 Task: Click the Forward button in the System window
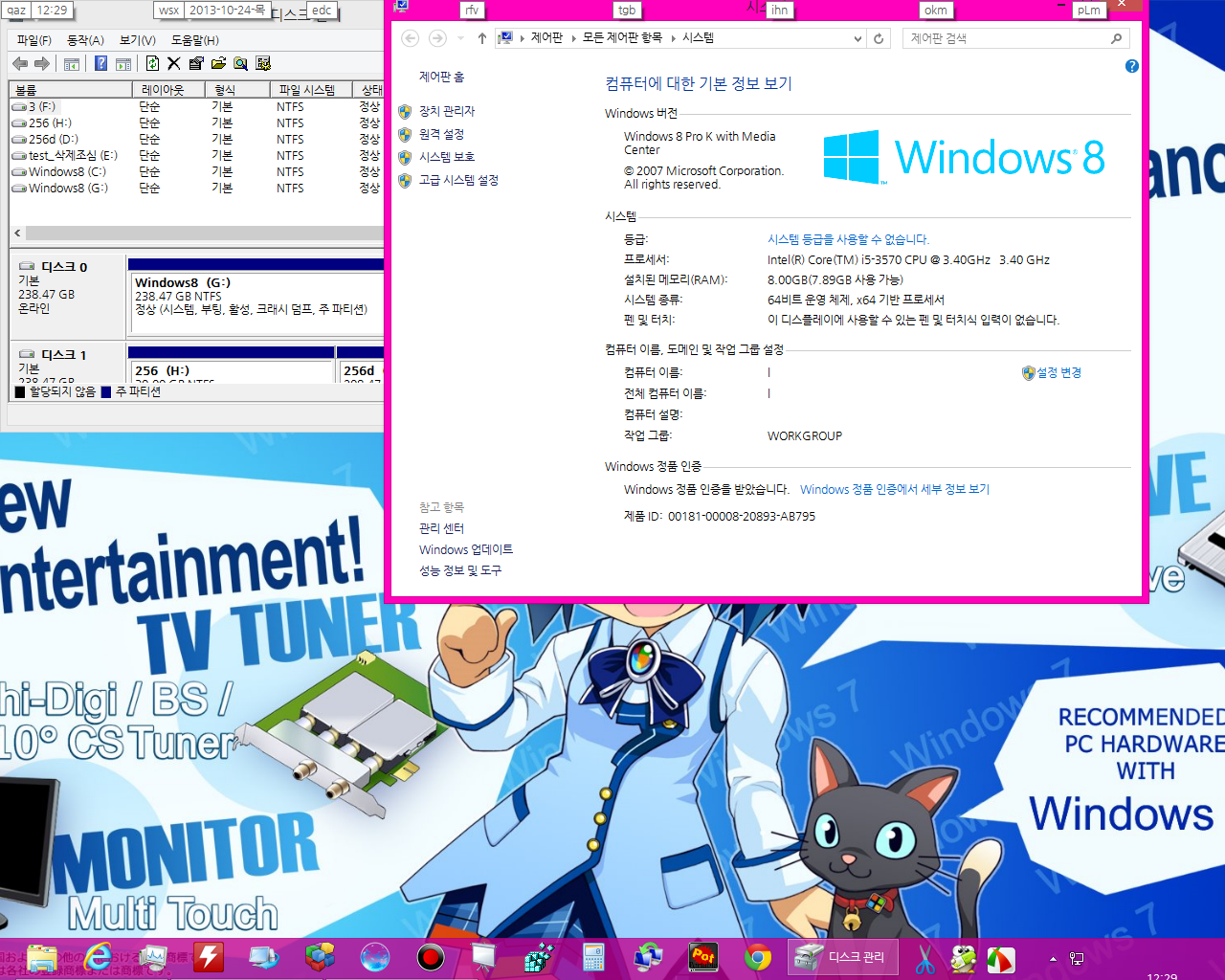tap(437, 38)
